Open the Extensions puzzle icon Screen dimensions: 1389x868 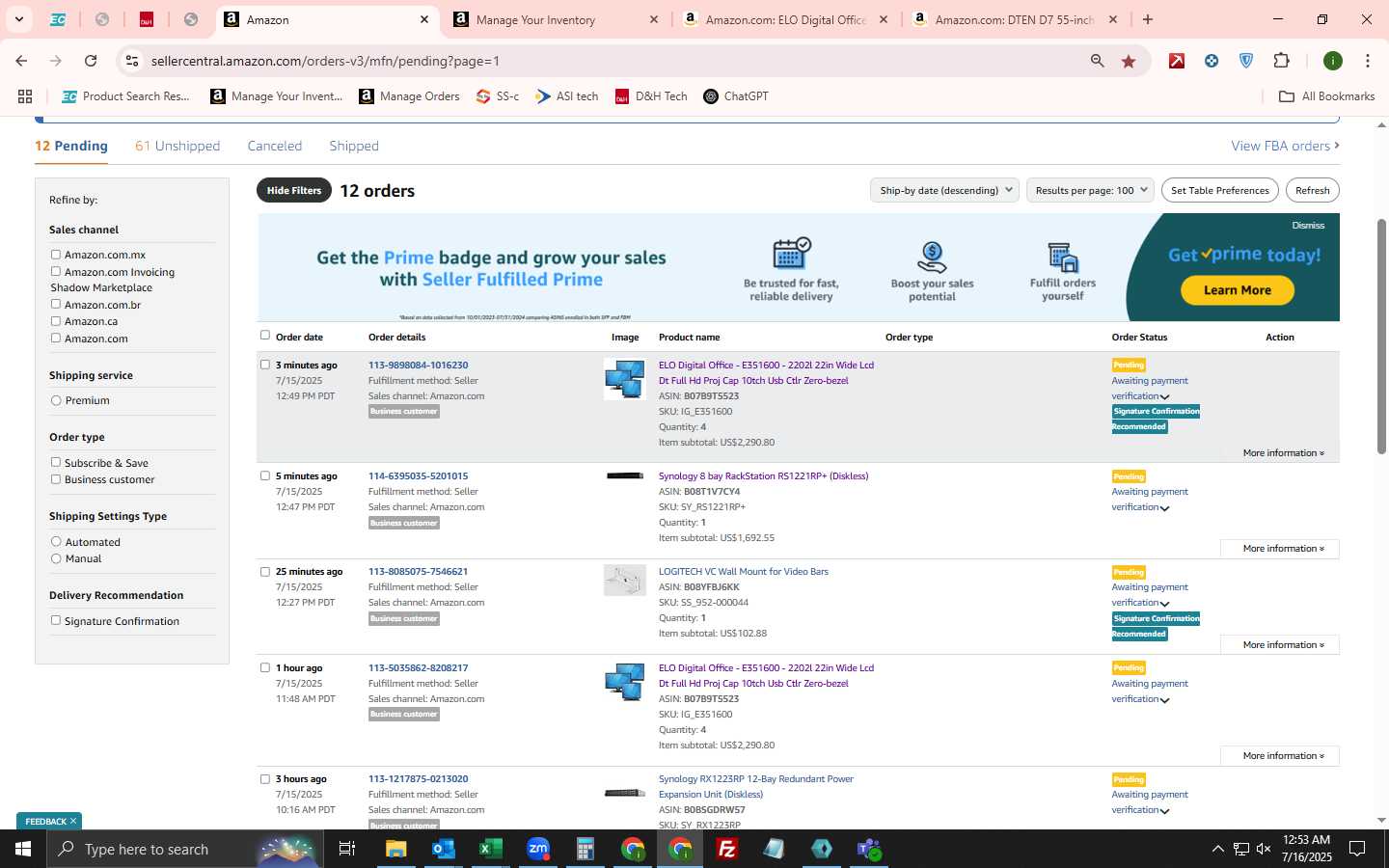coord(1281,61)
